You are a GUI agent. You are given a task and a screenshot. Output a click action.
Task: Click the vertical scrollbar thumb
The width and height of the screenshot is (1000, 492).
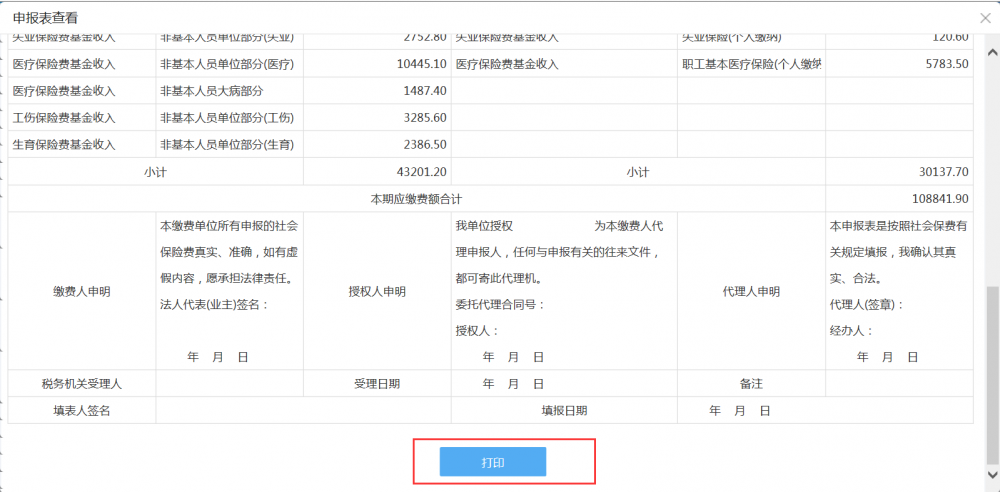pyautogui.click(x=991, y=360)
